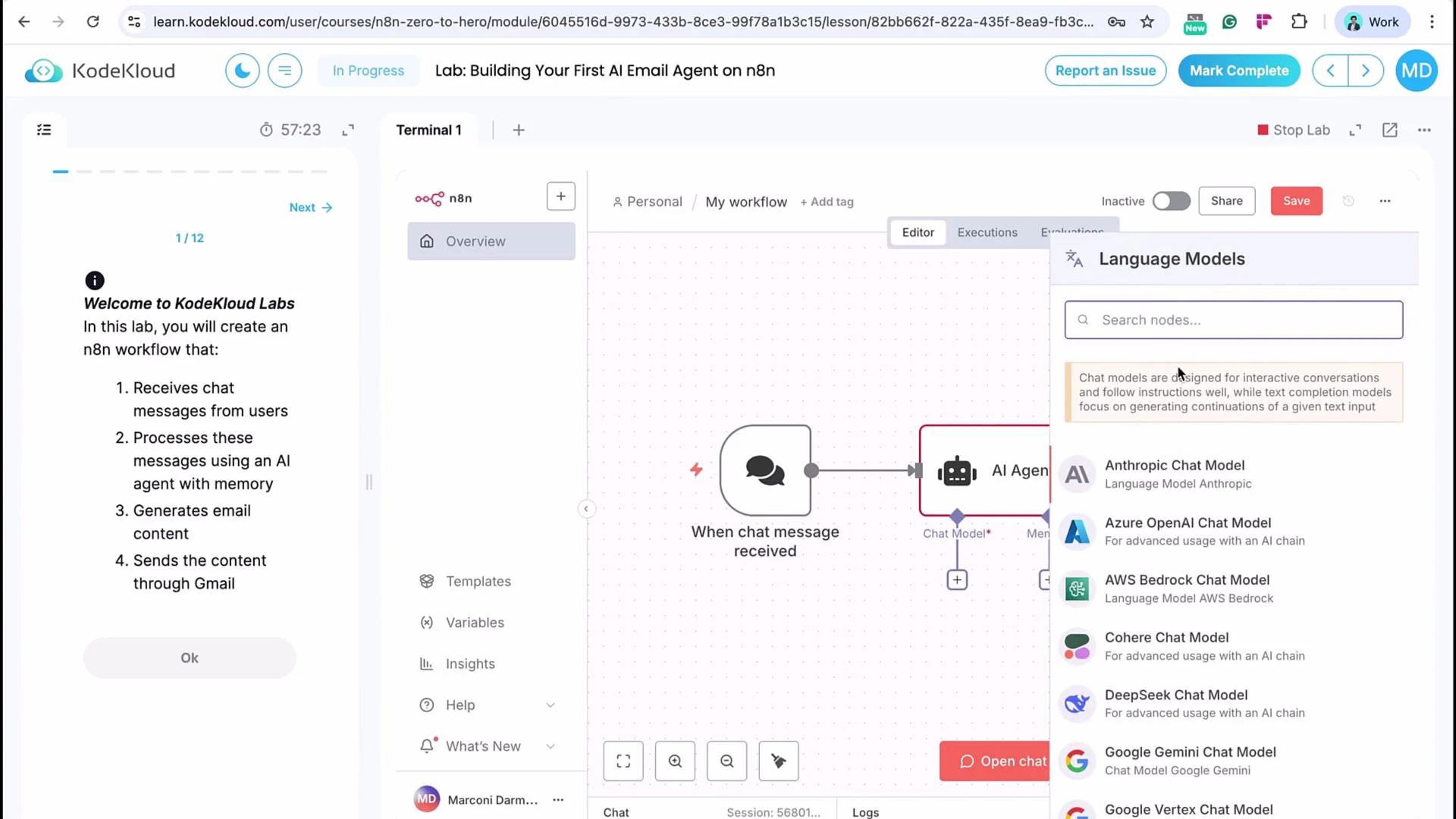Open Chrome three-dot menu
Screen dimensions: 1456x819
click(1432, 22)
